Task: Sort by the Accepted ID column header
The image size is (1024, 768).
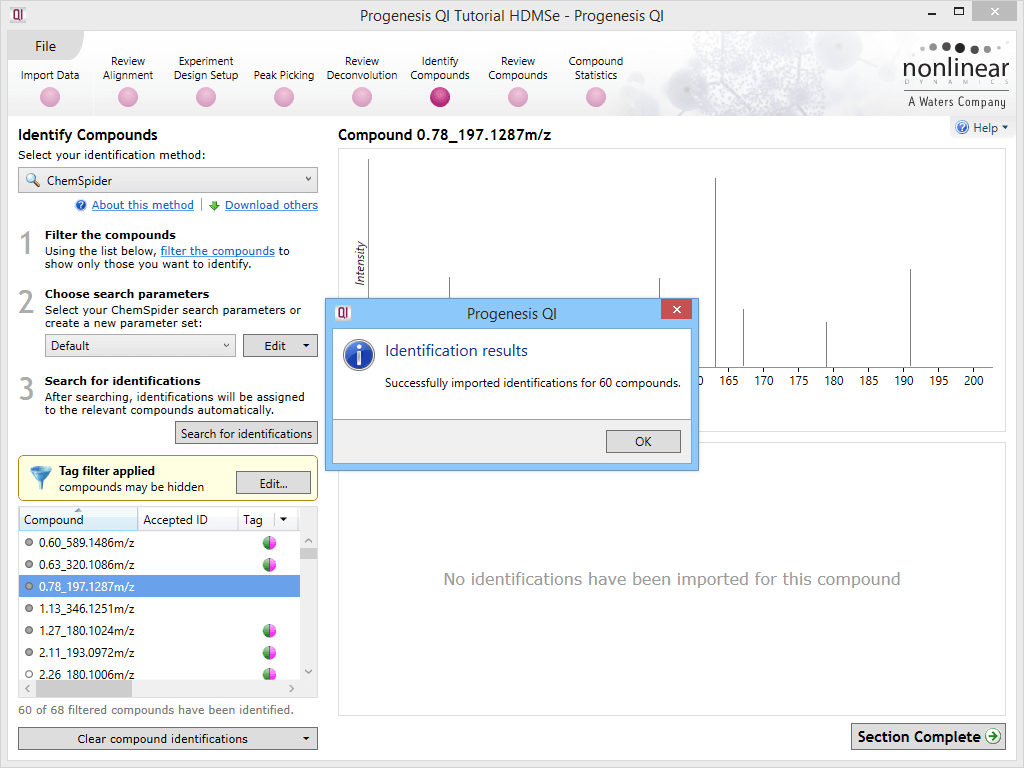Action: pos(187,520)
